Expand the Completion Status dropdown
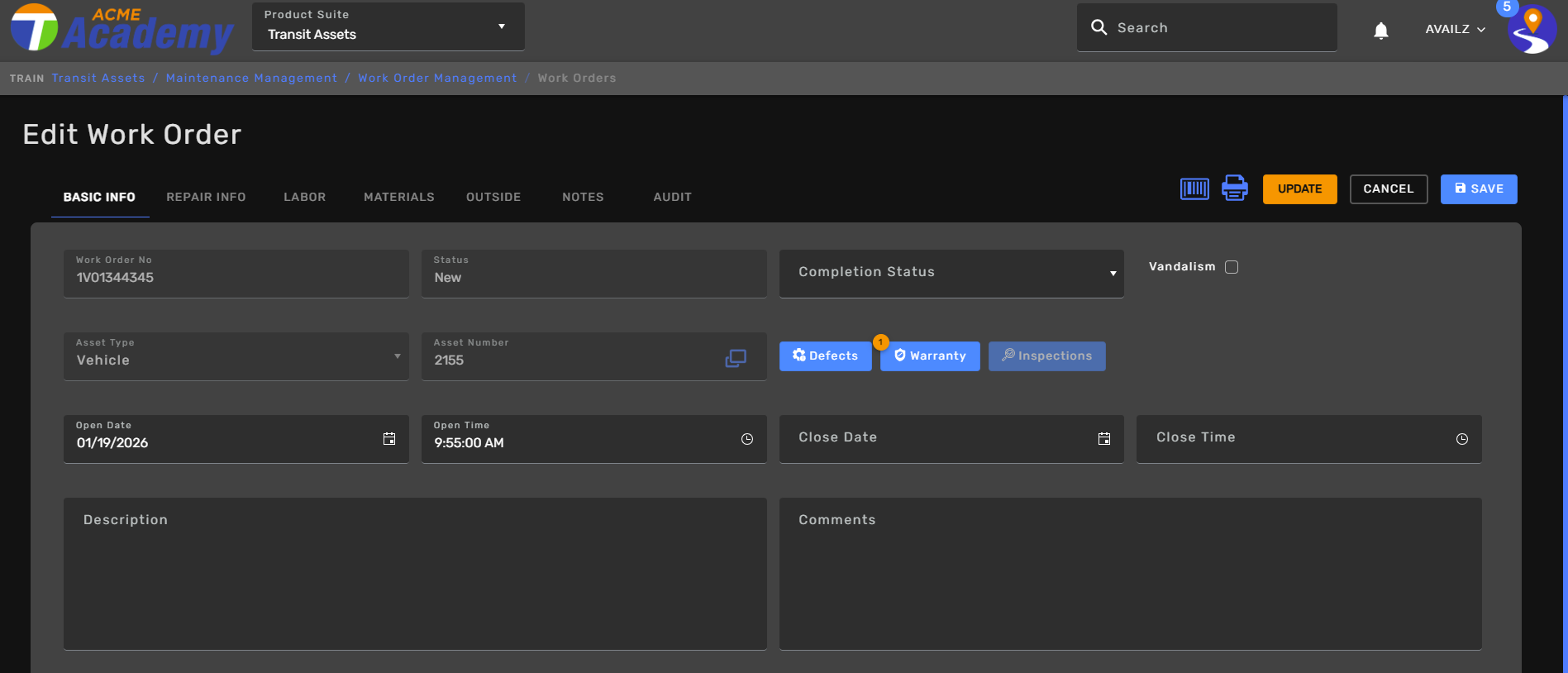 point(951,273)
